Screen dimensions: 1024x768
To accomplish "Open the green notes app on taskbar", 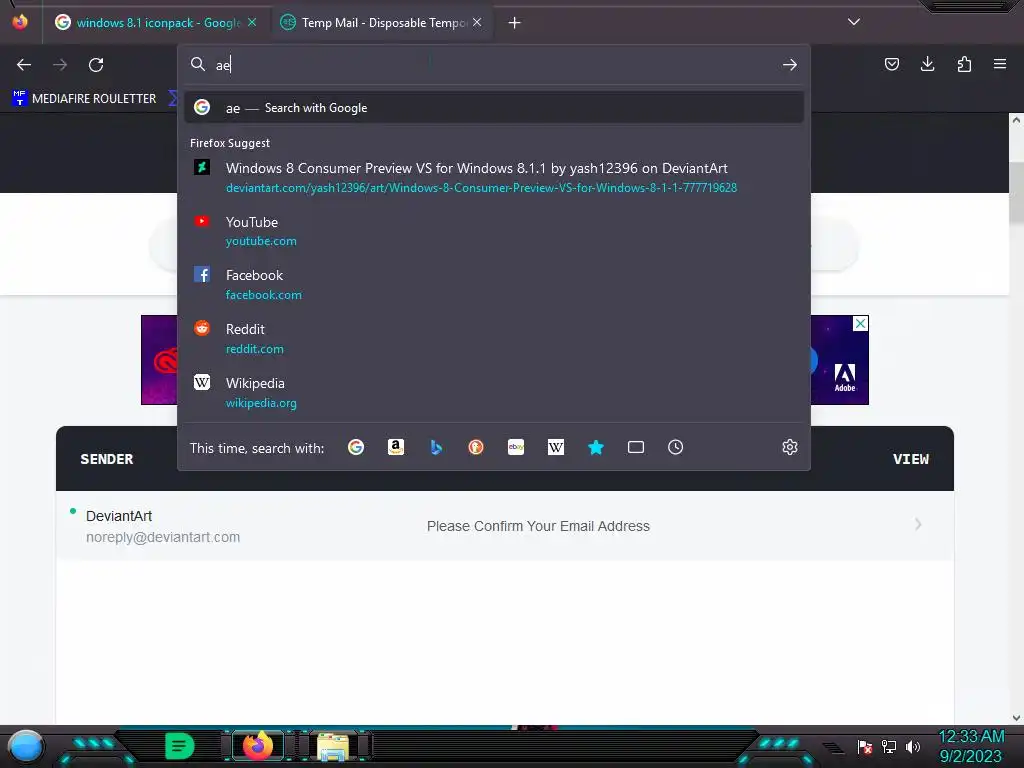I will pyautogui.click(x=180, y=746).
